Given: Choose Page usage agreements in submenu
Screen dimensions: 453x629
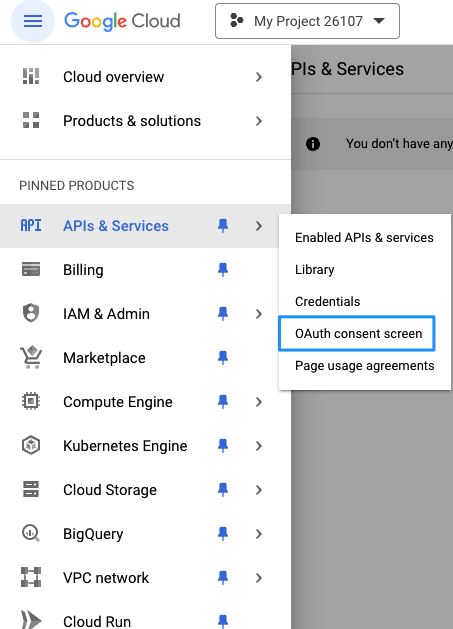Looking at the screenshot, I should pos(364,366).
